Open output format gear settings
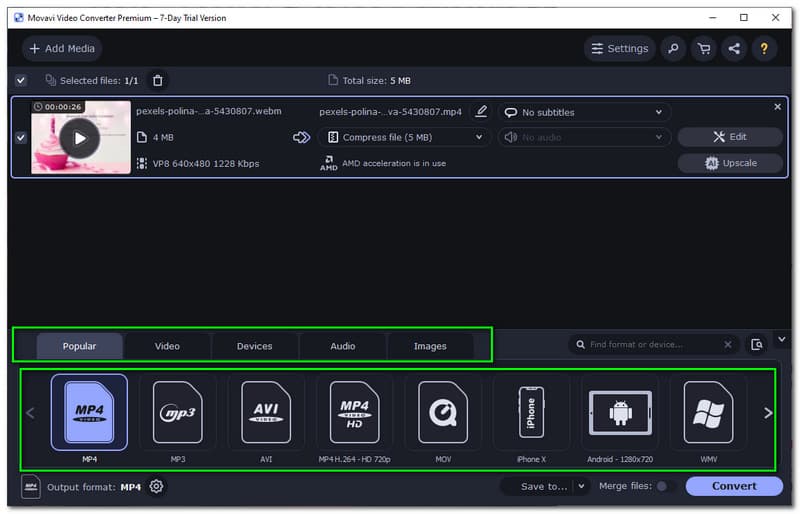The width and height of the screenshot is (800, 514). tap(156, 486)
